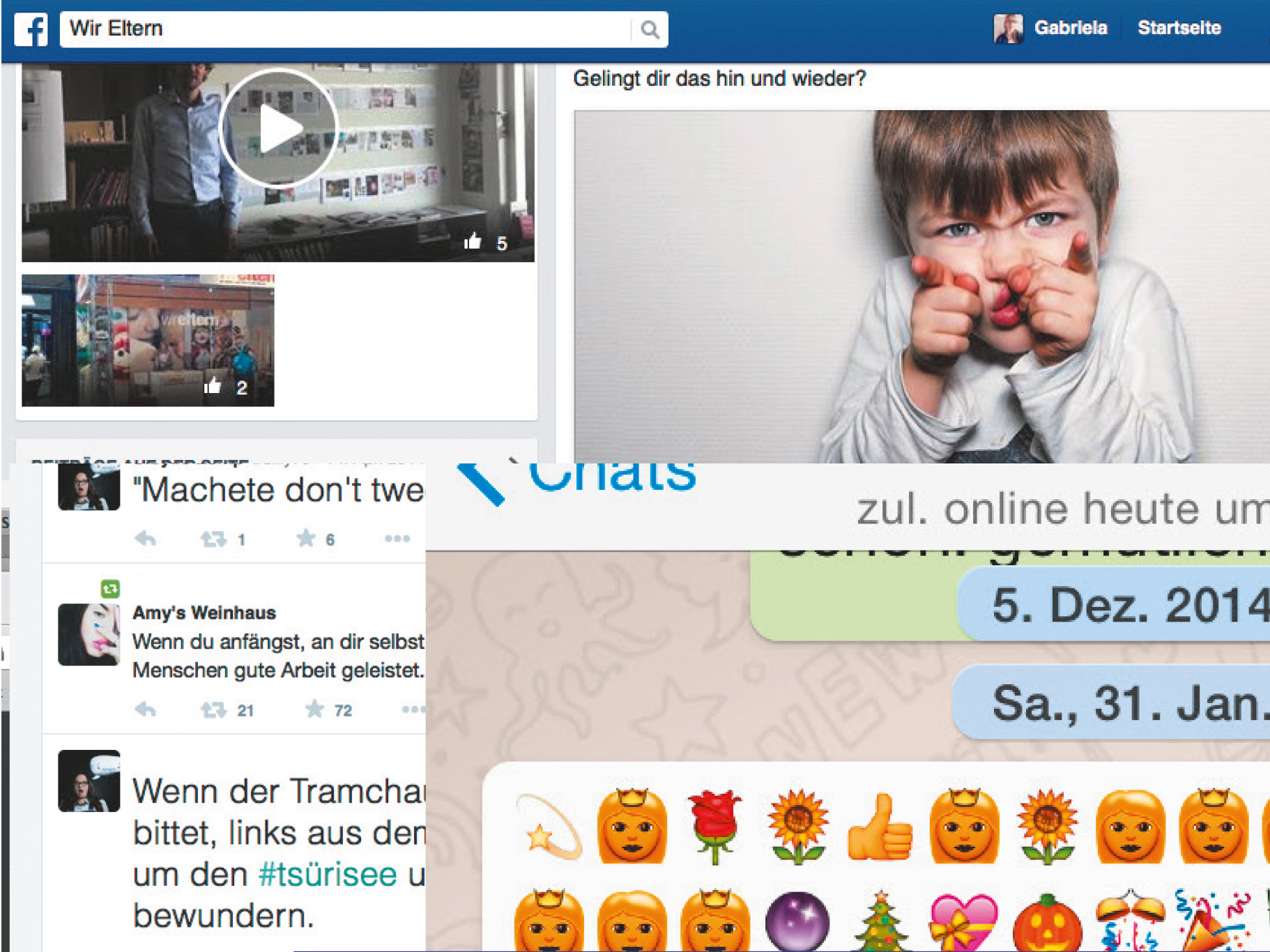This screenshot has width=1270, height=952.
Task: Select the thumbs up emoji in chat
Action: click(880, 828)
